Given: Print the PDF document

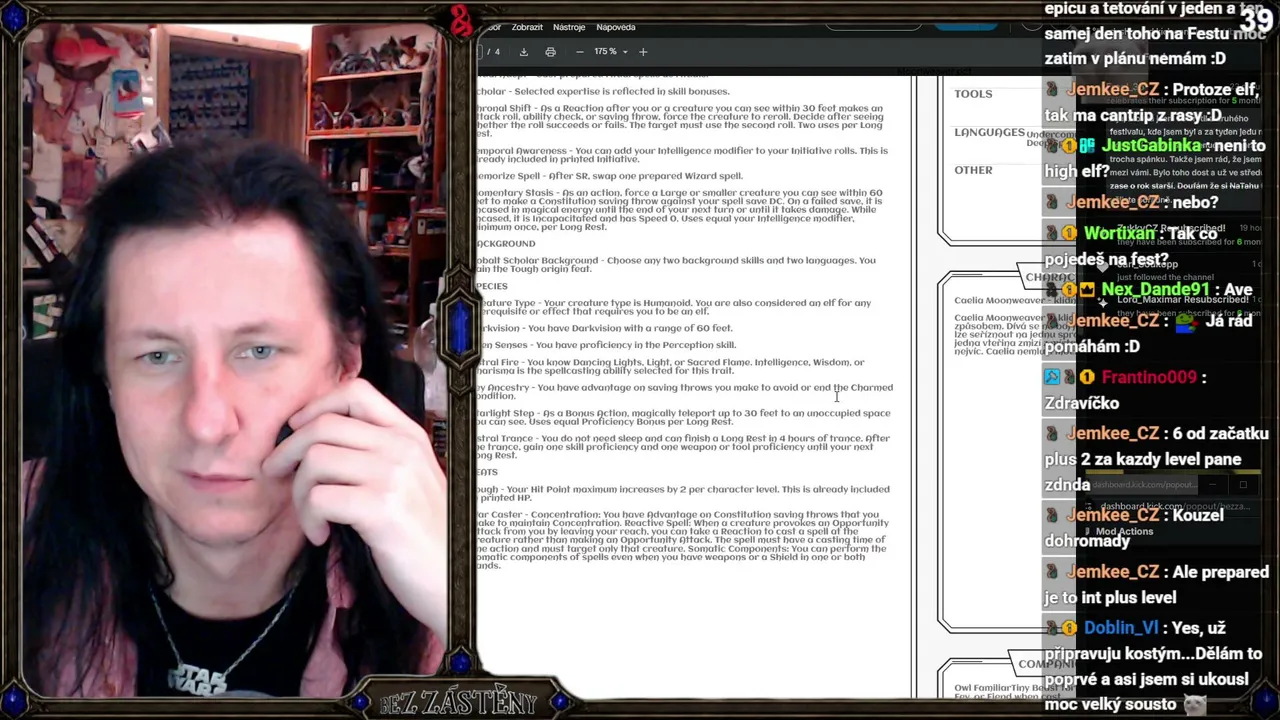Looking at the screenshot, I should click(550, 52).
